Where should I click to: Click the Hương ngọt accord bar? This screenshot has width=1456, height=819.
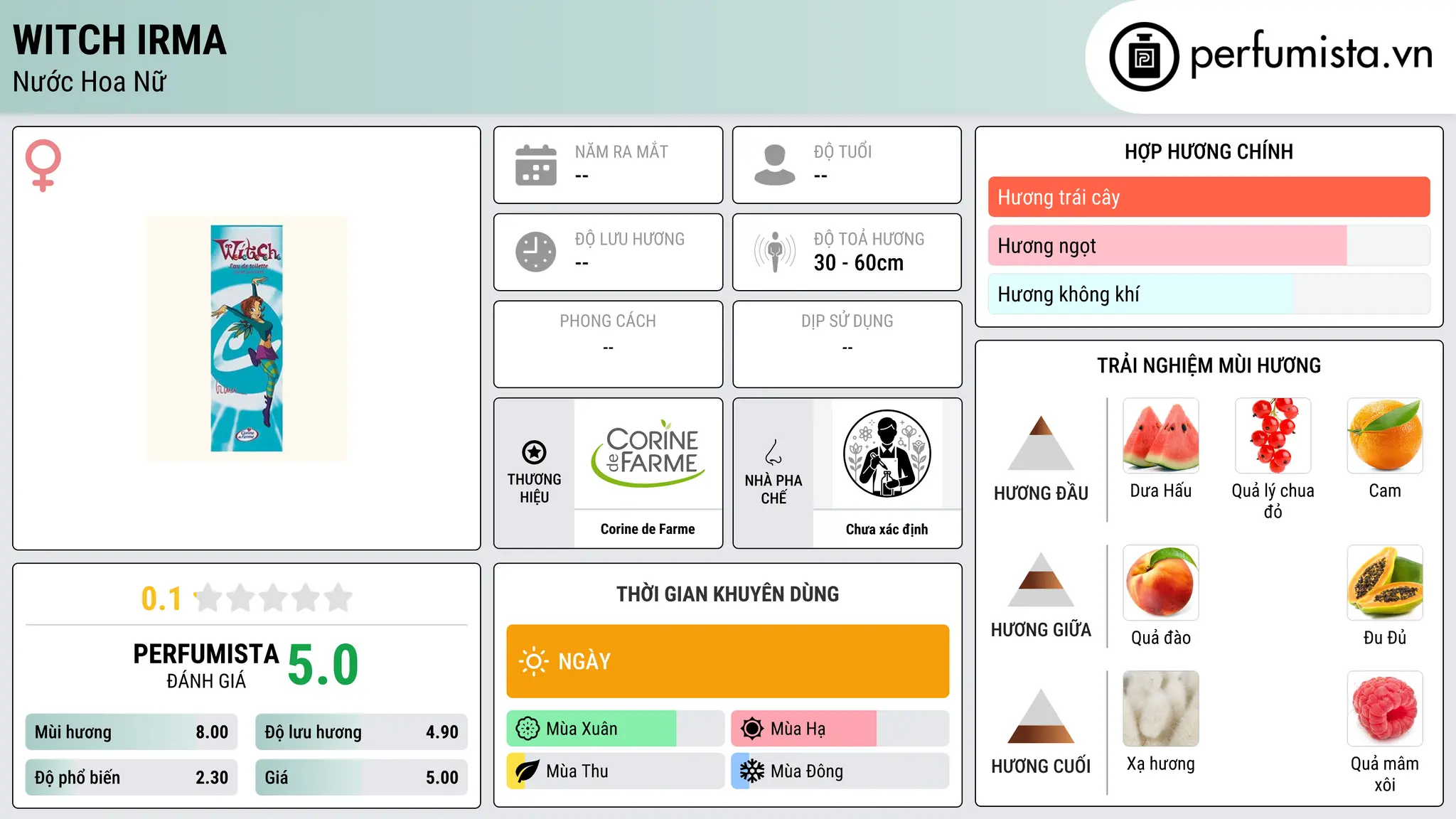click(1209, 245)
